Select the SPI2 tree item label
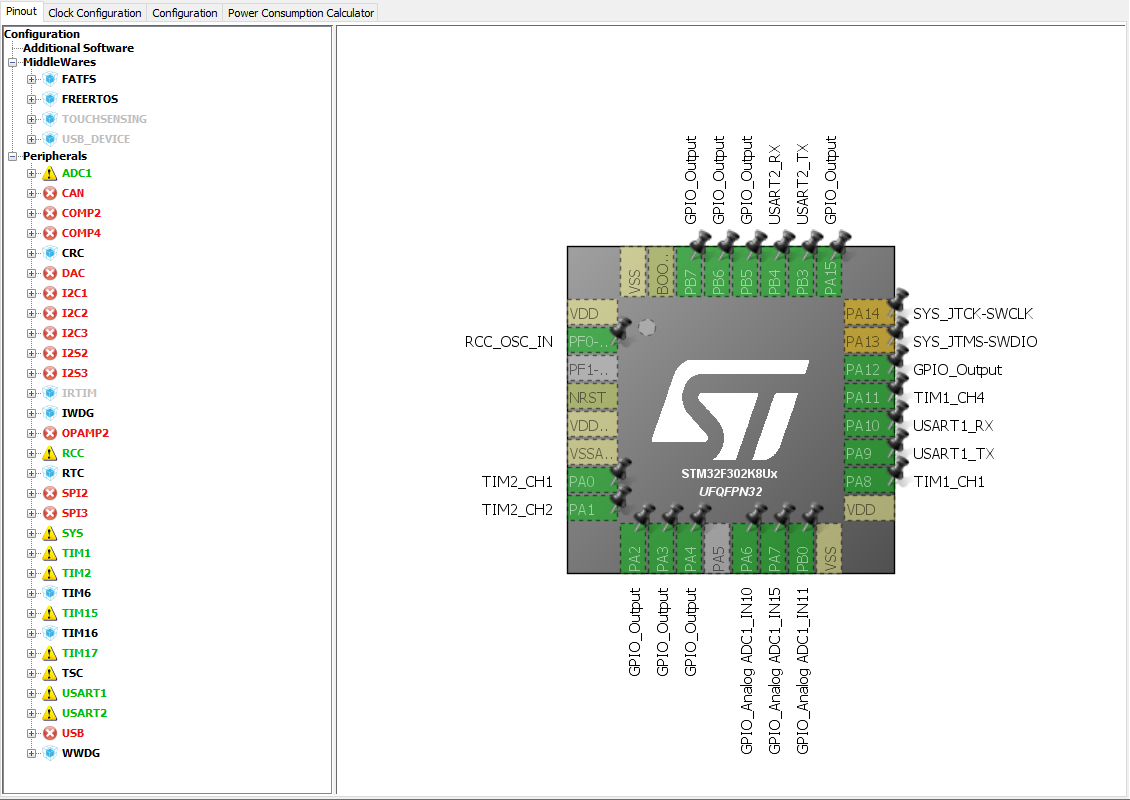 [75, 494]
